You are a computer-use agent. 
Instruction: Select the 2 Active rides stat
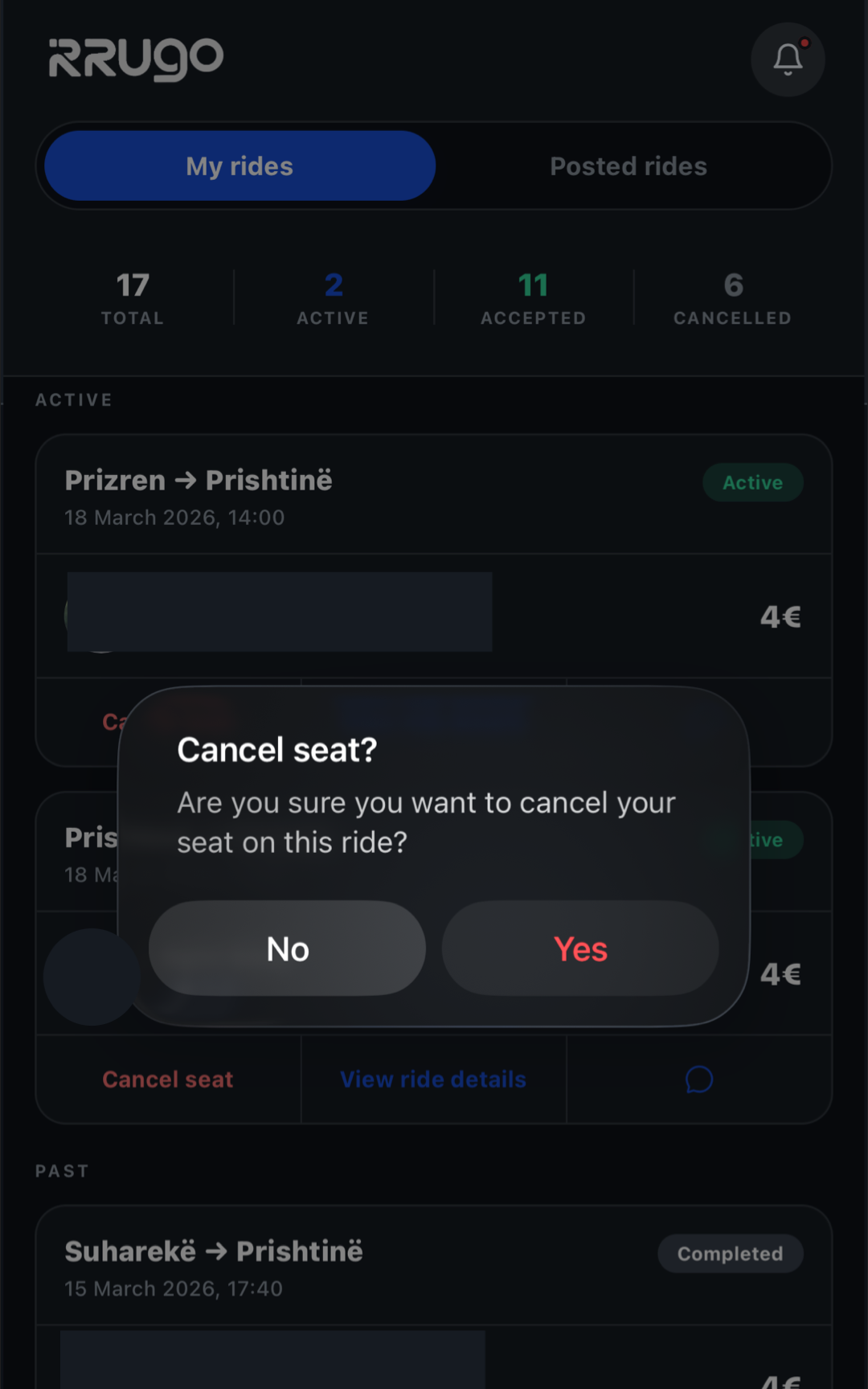pos(333,297)
